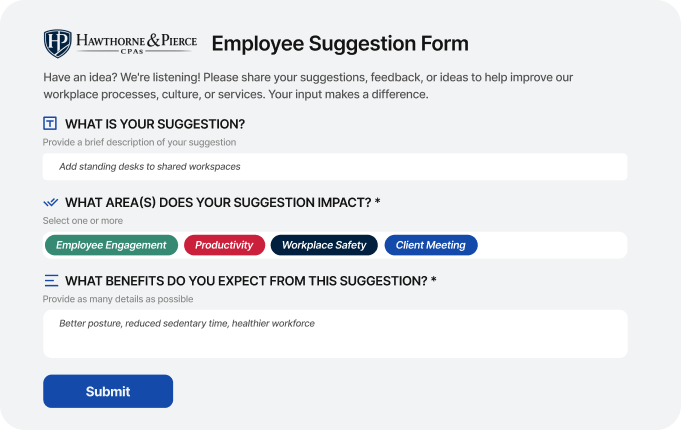The image size is (681, 430).
Task: Click the "Provide as many details as possible" hint
Action: pos(118,299)
